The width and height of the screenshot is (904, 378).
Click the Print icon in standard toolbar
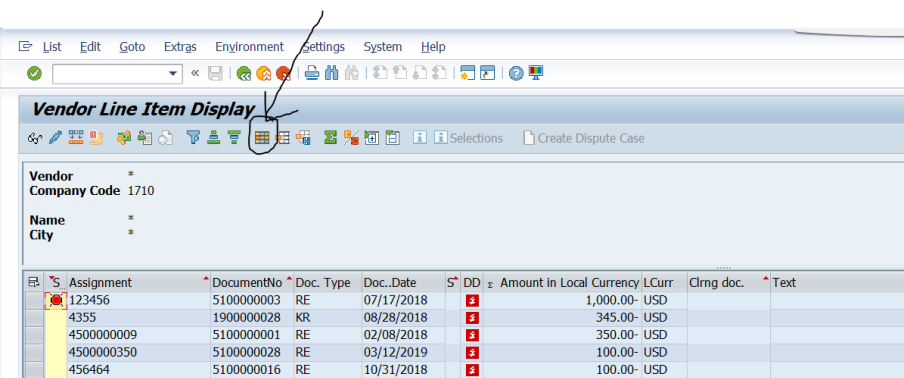(x=312, y=73)
